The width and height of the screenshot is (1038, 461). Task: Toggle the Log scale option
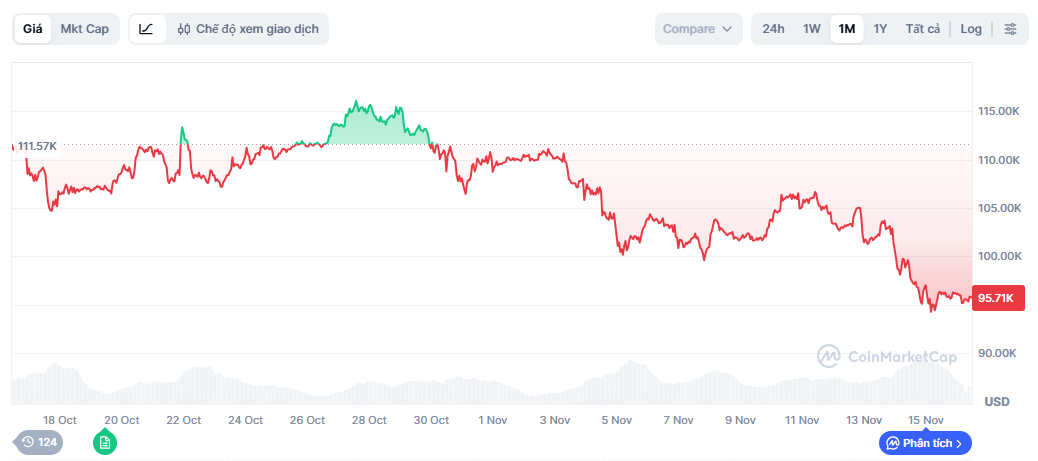[x=971, y=29]
